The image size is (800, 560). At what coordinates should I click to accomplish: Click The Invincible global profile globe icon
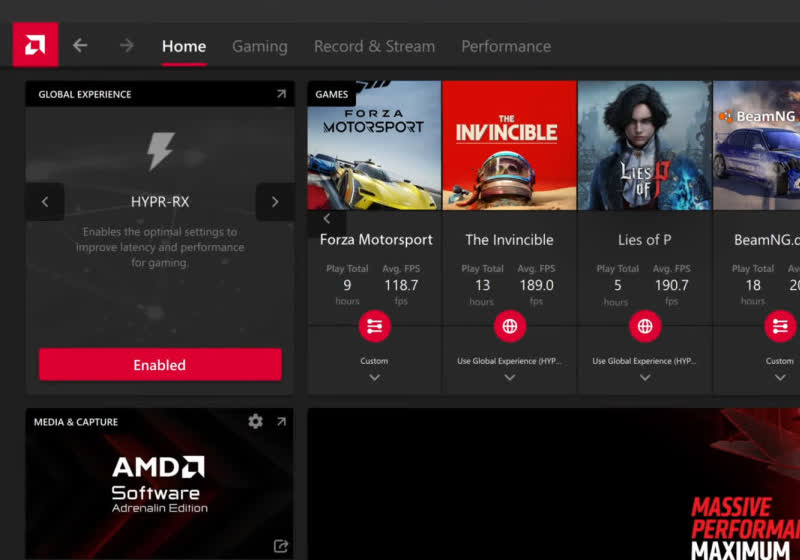[509, 326]
